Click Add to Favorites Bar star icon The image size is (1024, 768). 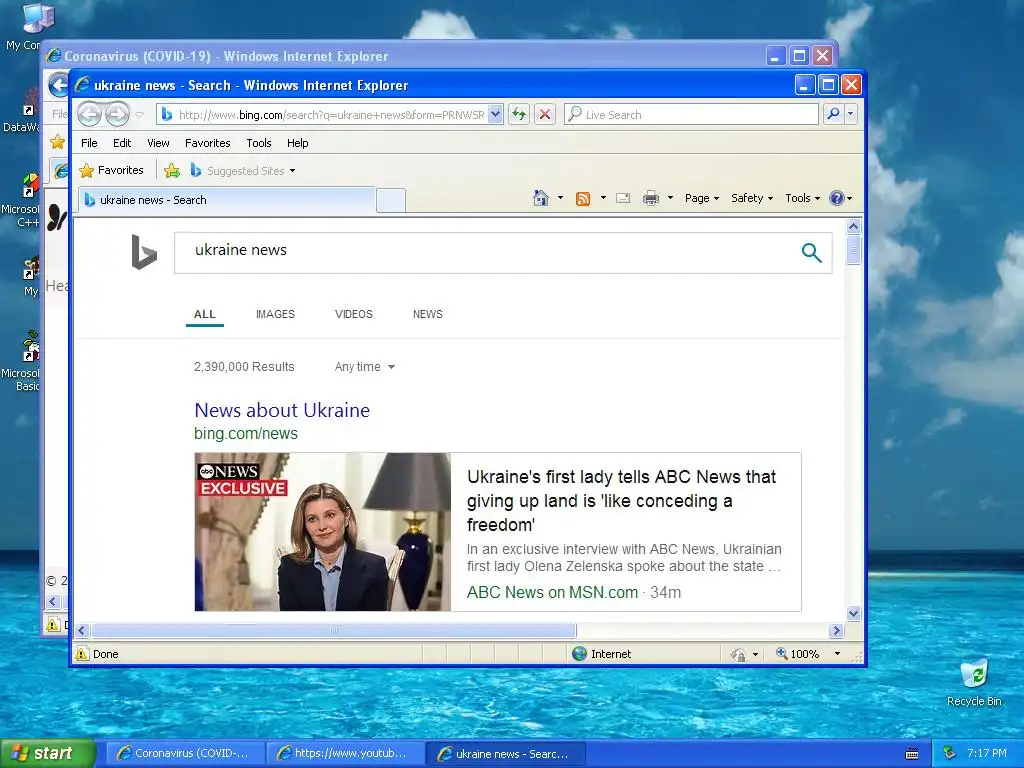pyautogui.click(x=172, y=171)
